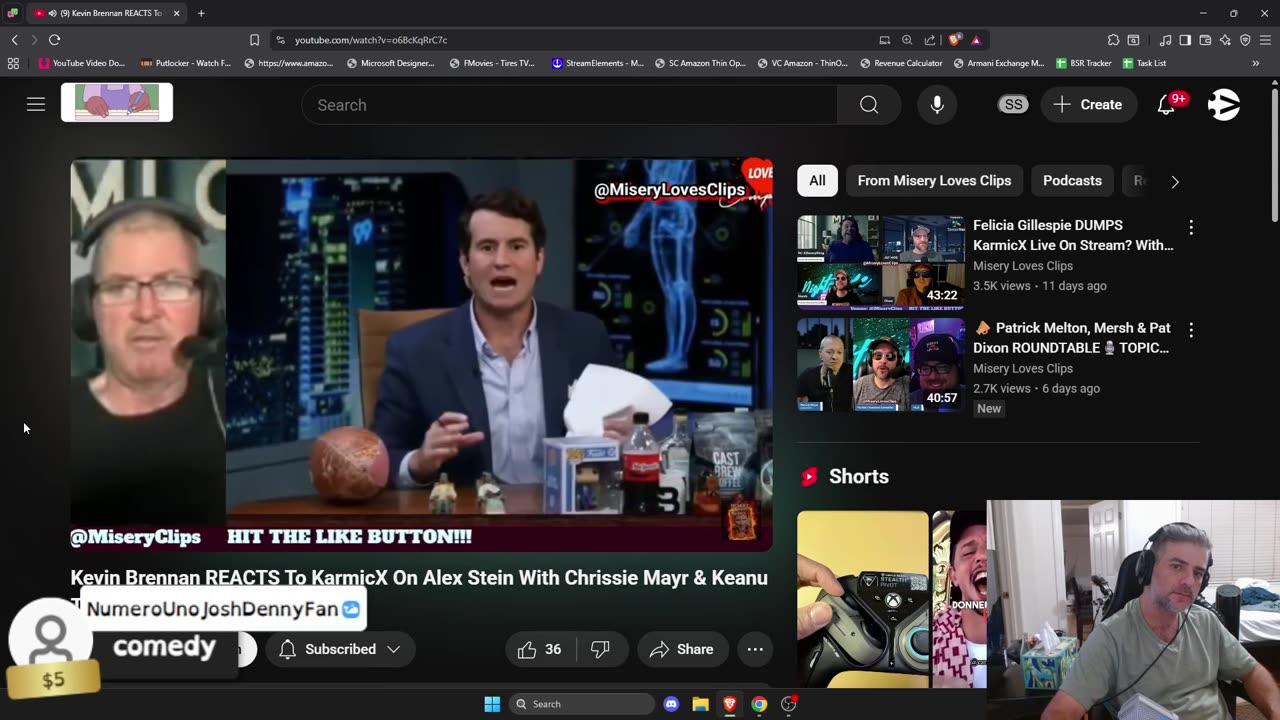Viewport: 1280px width, 720px height.
Task: Click the YouTube logo home thumbnail
Action: pos(117,102)
